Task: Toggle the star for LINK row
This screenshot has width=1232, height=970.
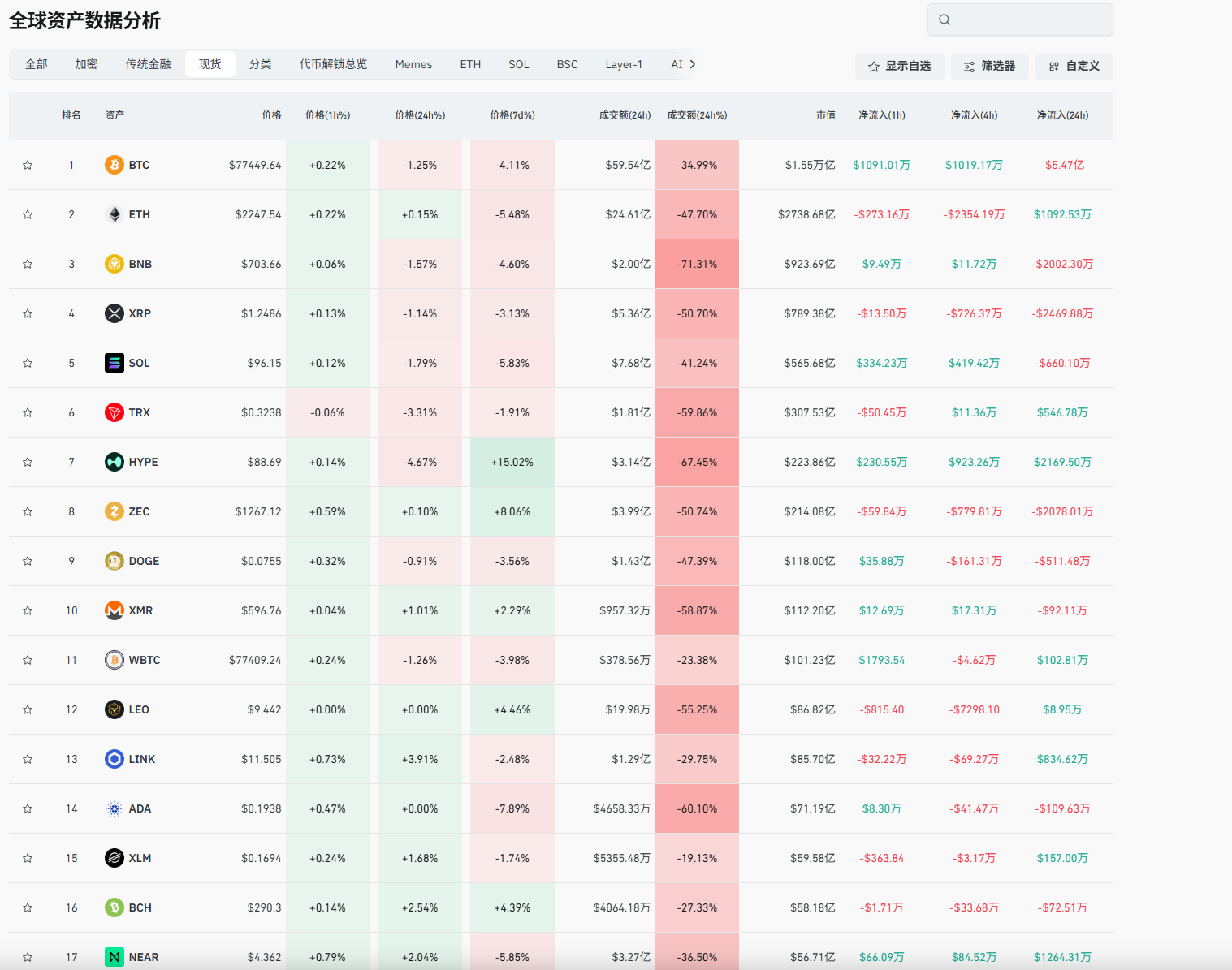Action: 28,759
